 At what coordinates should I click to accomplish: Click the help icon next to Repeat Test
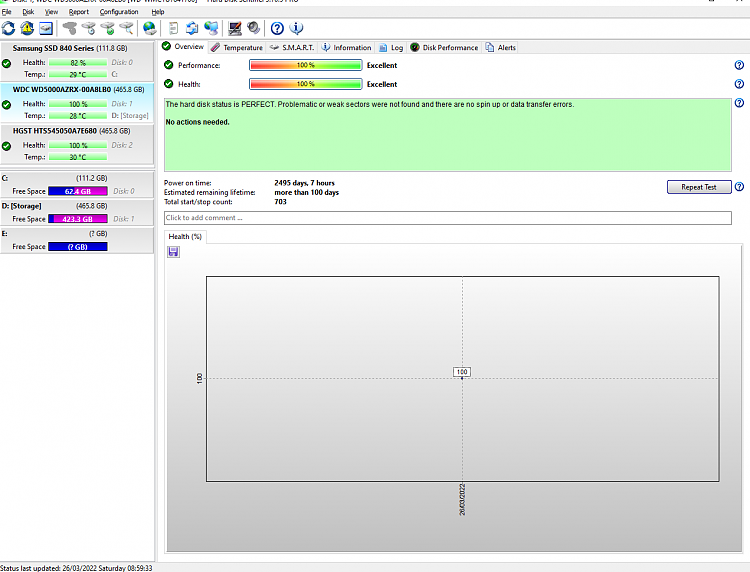tap(739, 187)
